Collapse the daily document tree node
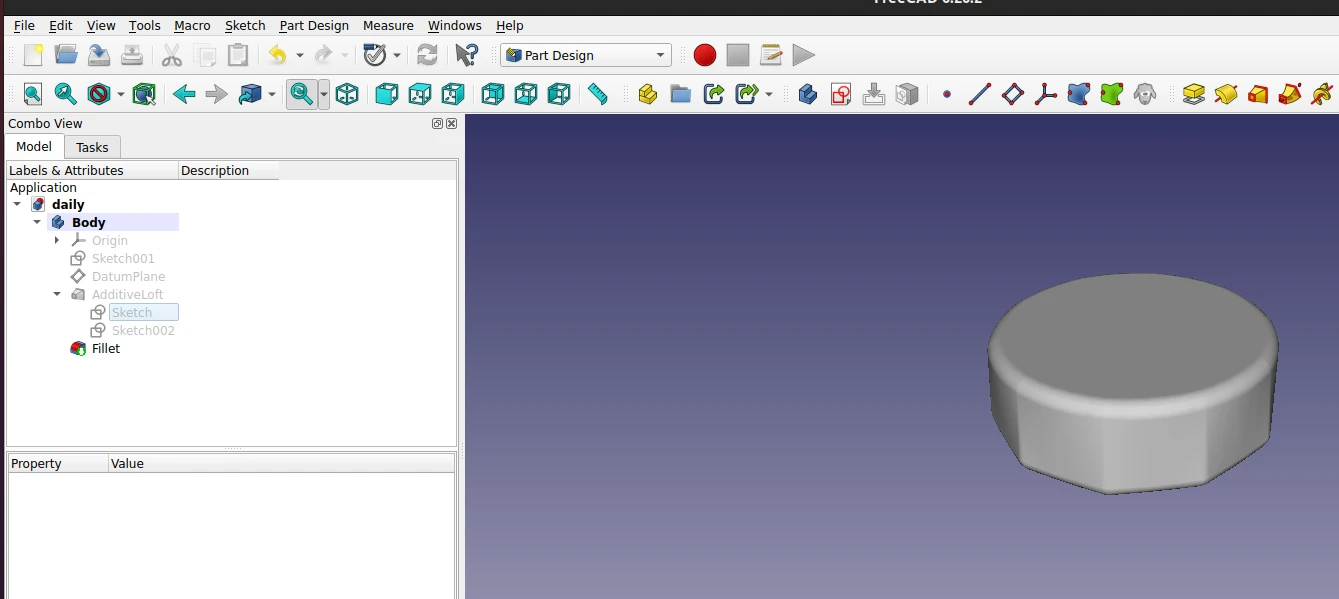Viewport: 1339px width, 599px height. tap(17, 204)
